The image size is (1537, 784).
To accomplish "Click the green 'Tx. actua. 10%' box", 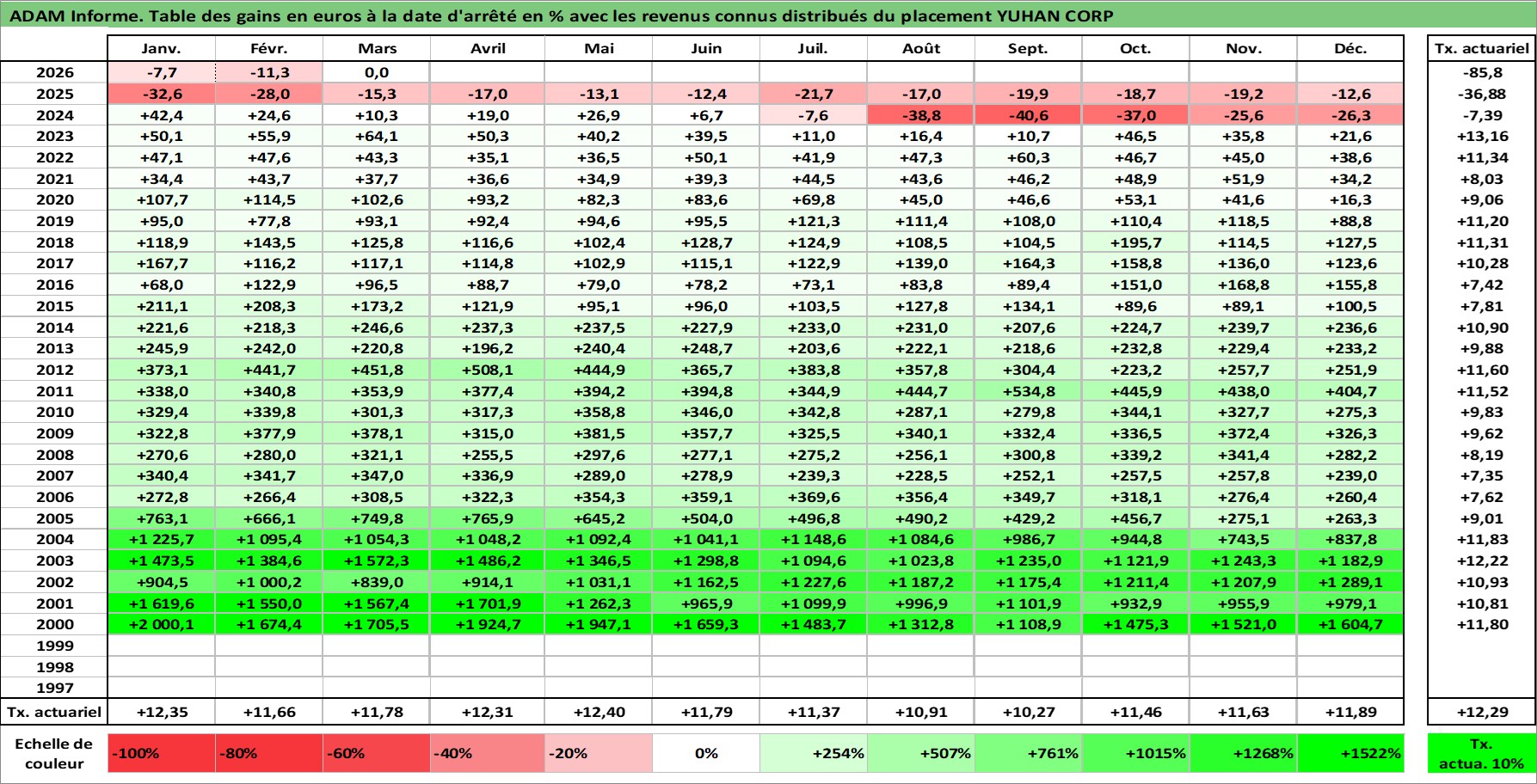I will pos(1481,753).
